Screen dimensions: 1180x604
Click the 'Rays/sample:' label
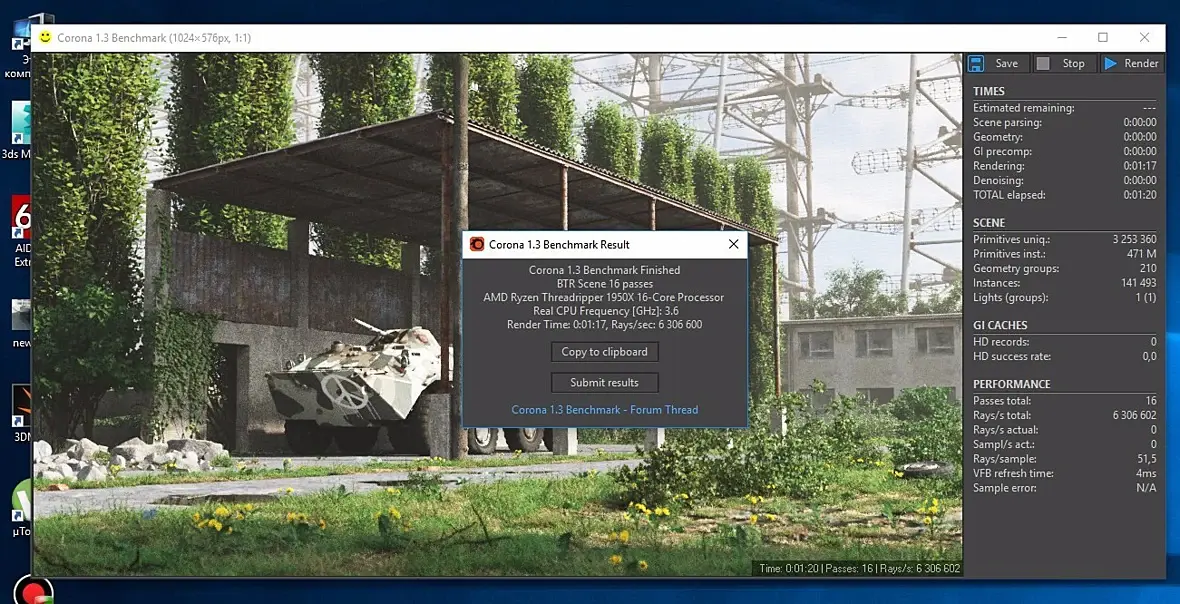(x=1005, y=459)
